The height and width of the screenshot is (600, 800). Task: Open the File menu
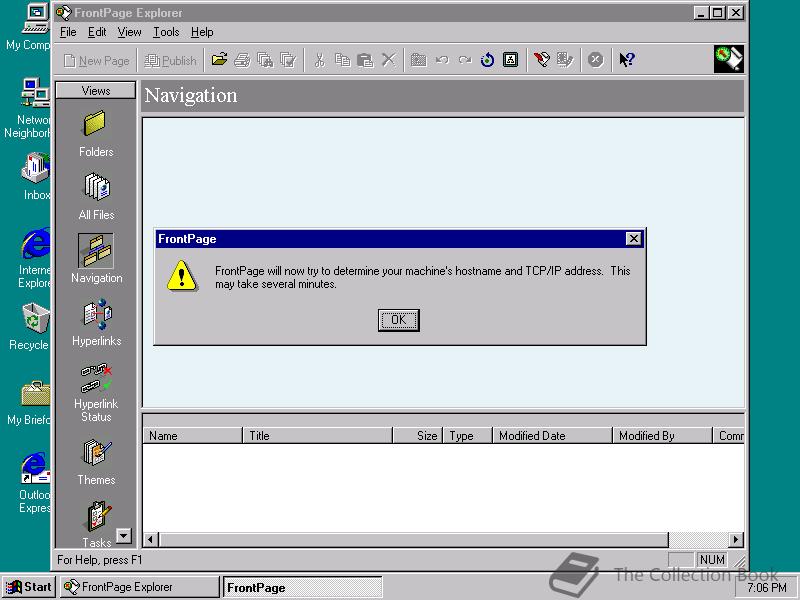pos(68,32)
